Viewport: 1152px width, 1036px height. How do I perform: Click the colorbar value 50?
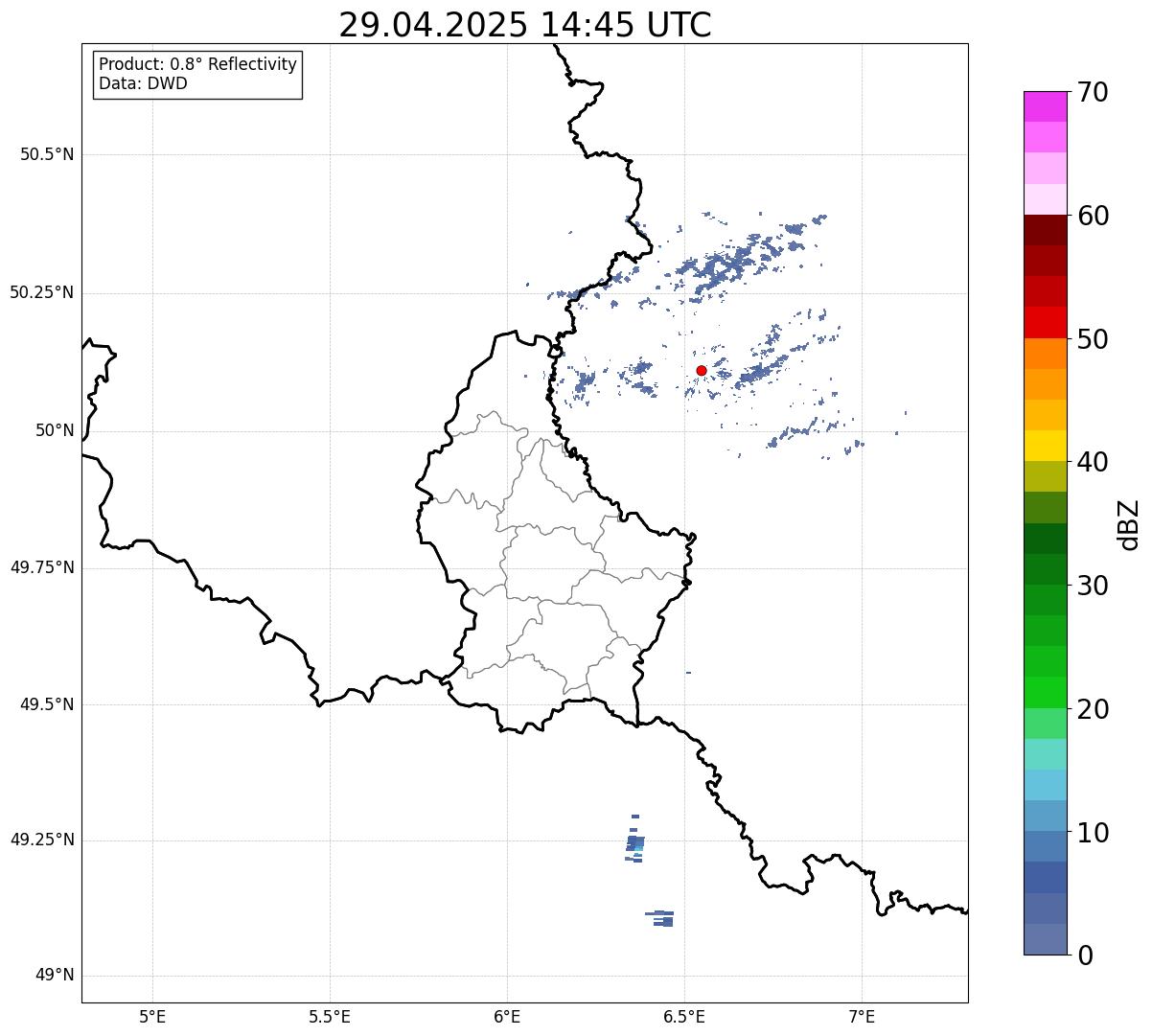coord(1093,339)
